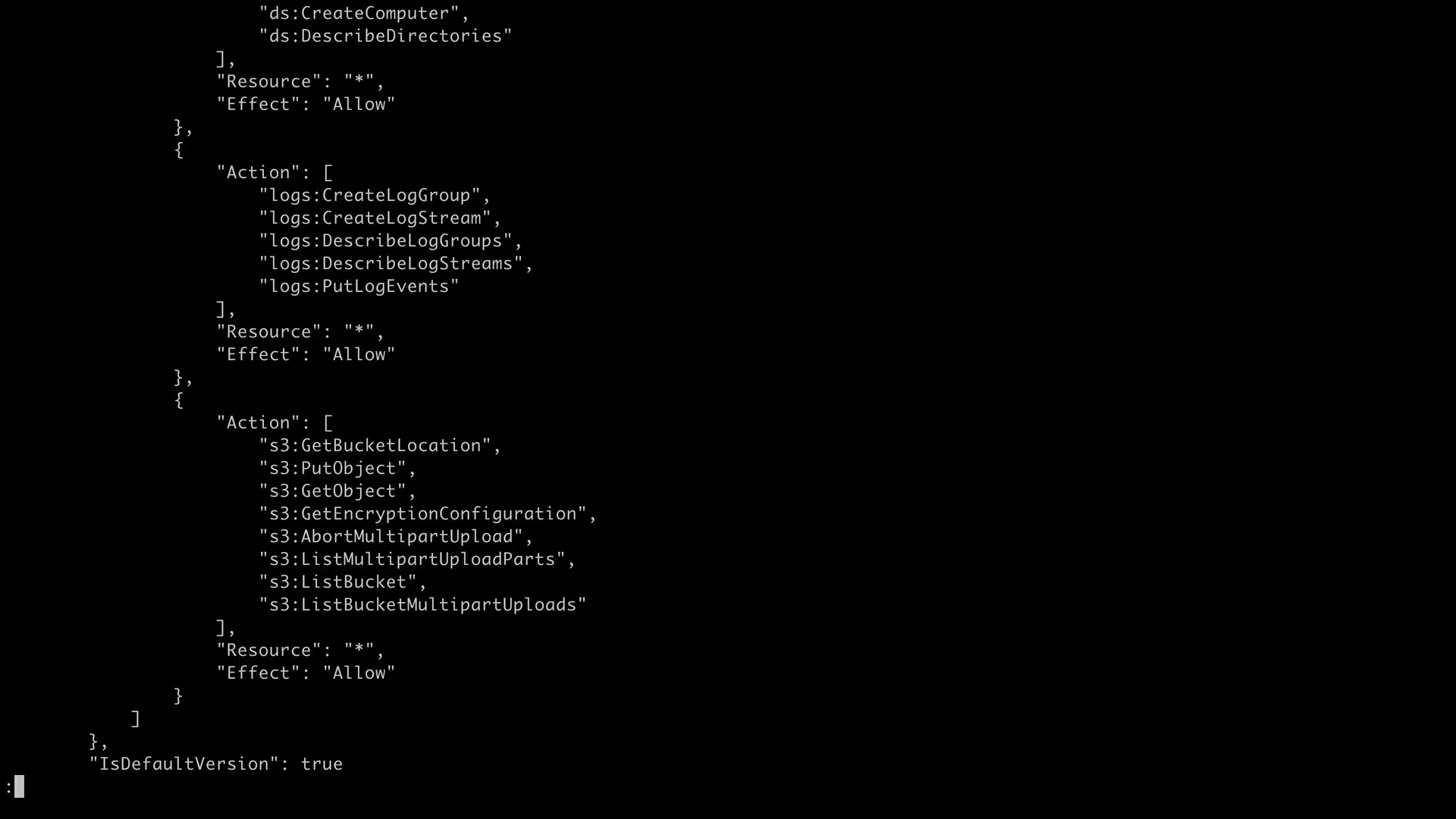
Task: Select "s3:AbortMultipartUpload" line
Action: coord(397,537)
